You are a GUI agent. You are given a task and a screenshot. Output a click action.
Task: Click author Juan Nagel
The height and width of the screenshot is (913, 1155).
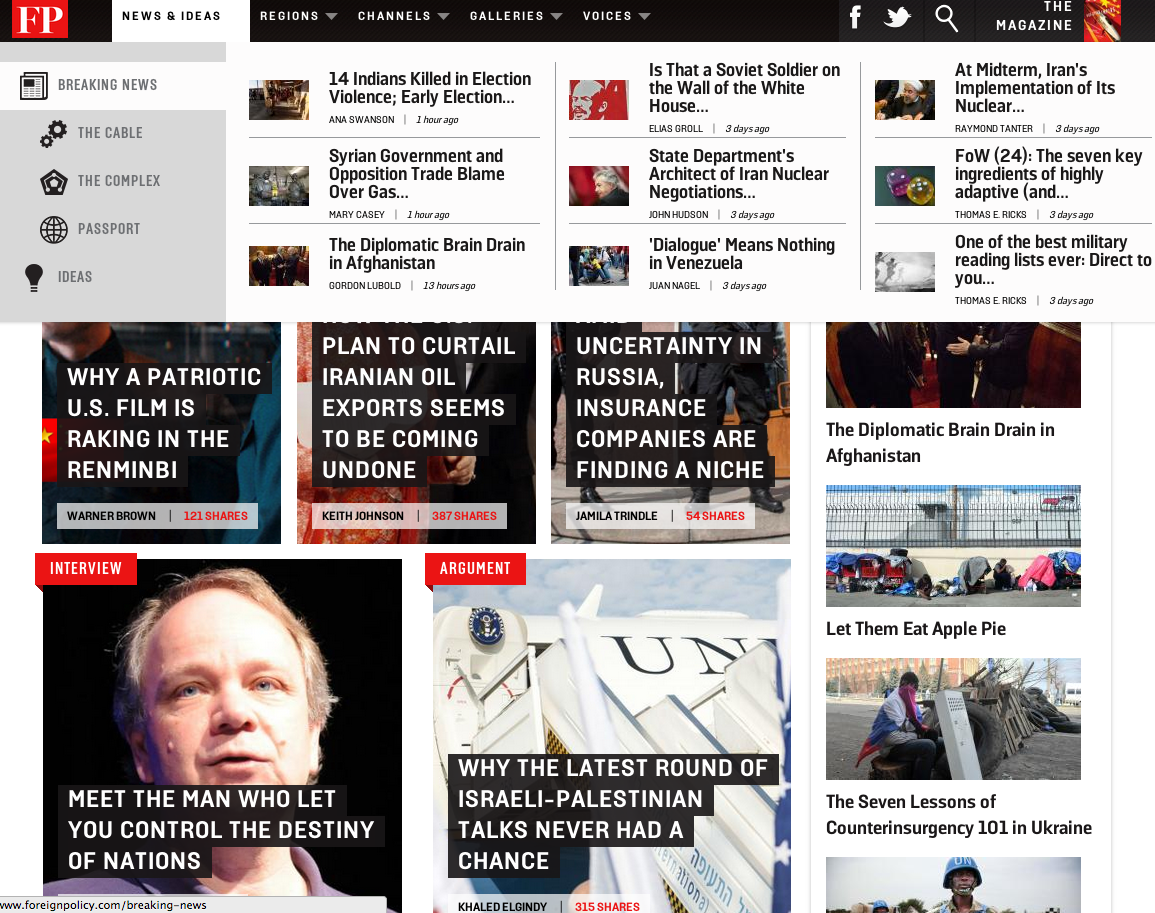(x=674, y=285)
